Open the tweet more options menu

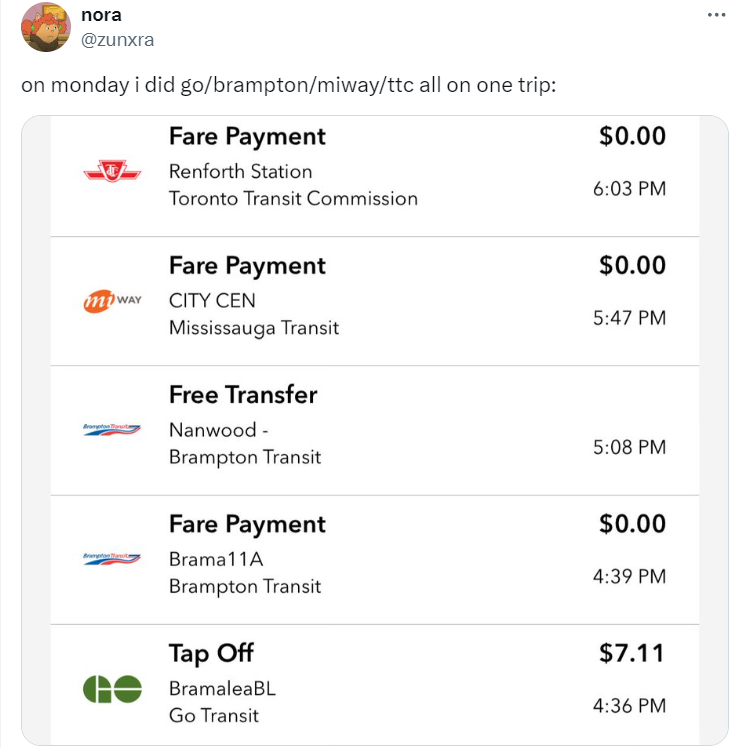[715, 15]
